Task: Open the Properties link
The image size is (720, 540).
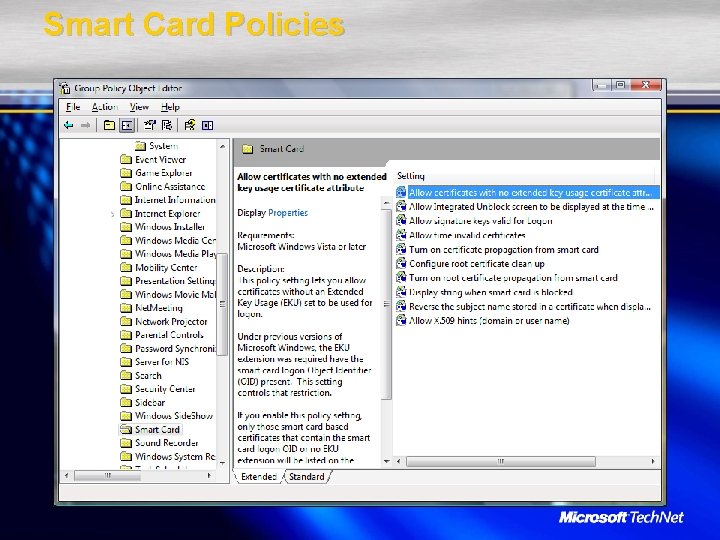Action: [288, 213]
